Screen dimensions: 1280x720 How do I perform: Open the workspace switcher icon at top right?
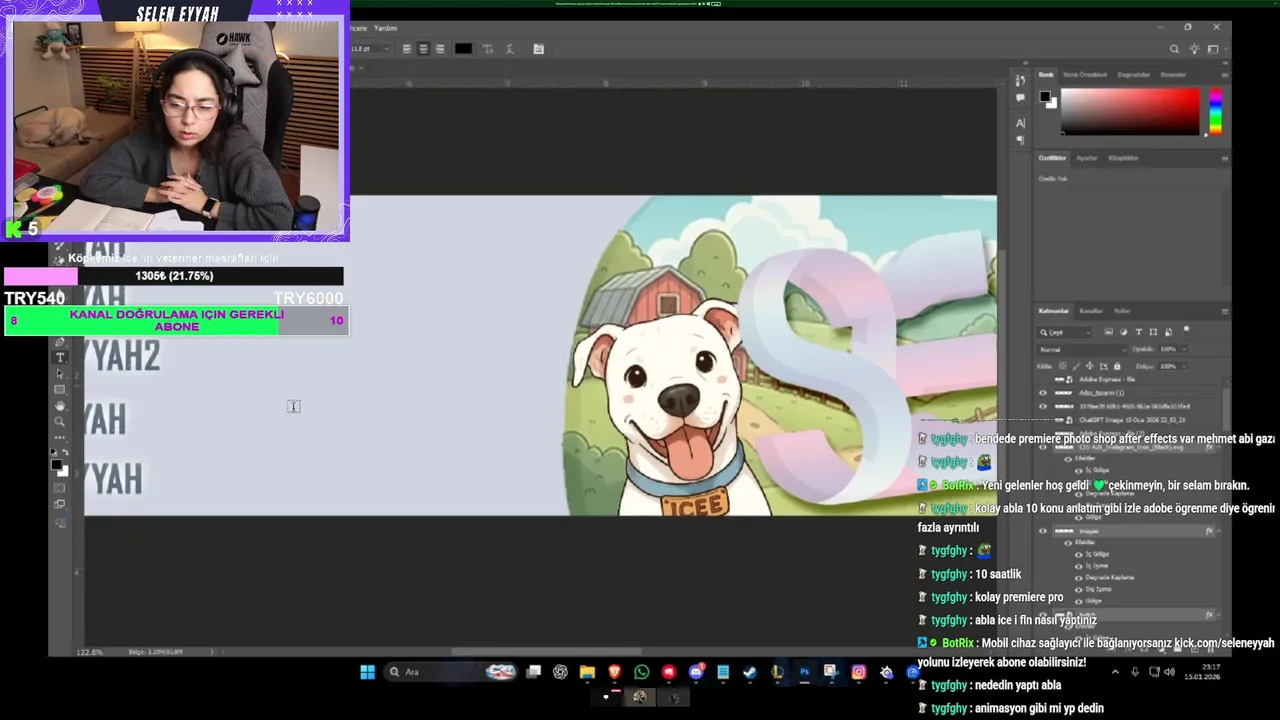coord(1213,49)
